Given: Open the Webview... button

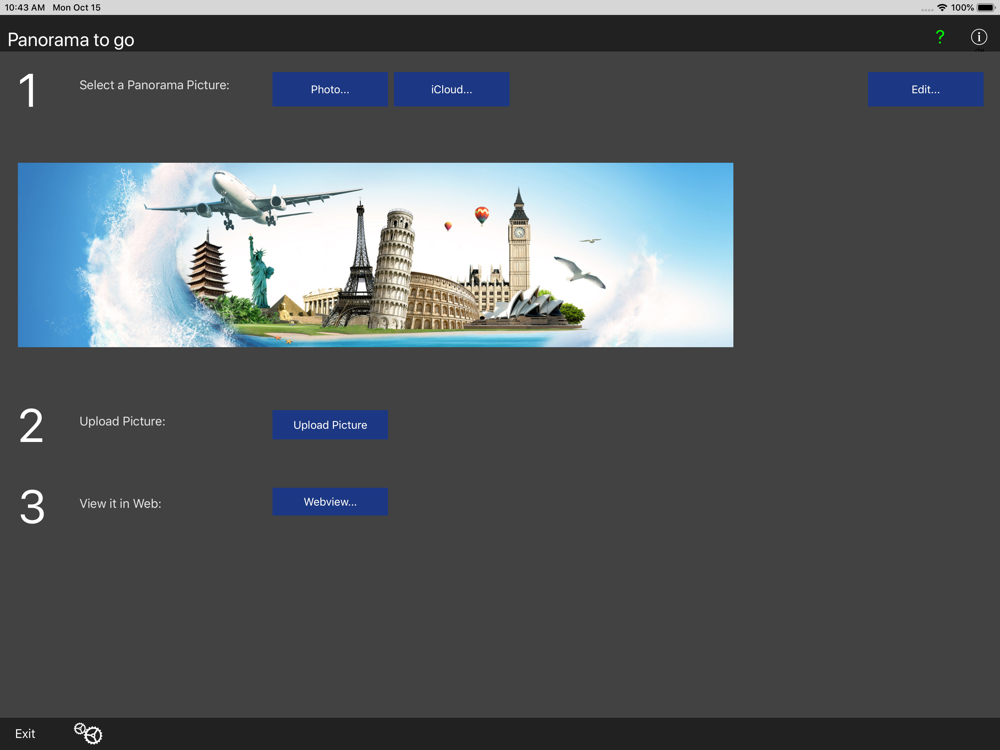Looking at the screenshot, I should coord(330,502).
